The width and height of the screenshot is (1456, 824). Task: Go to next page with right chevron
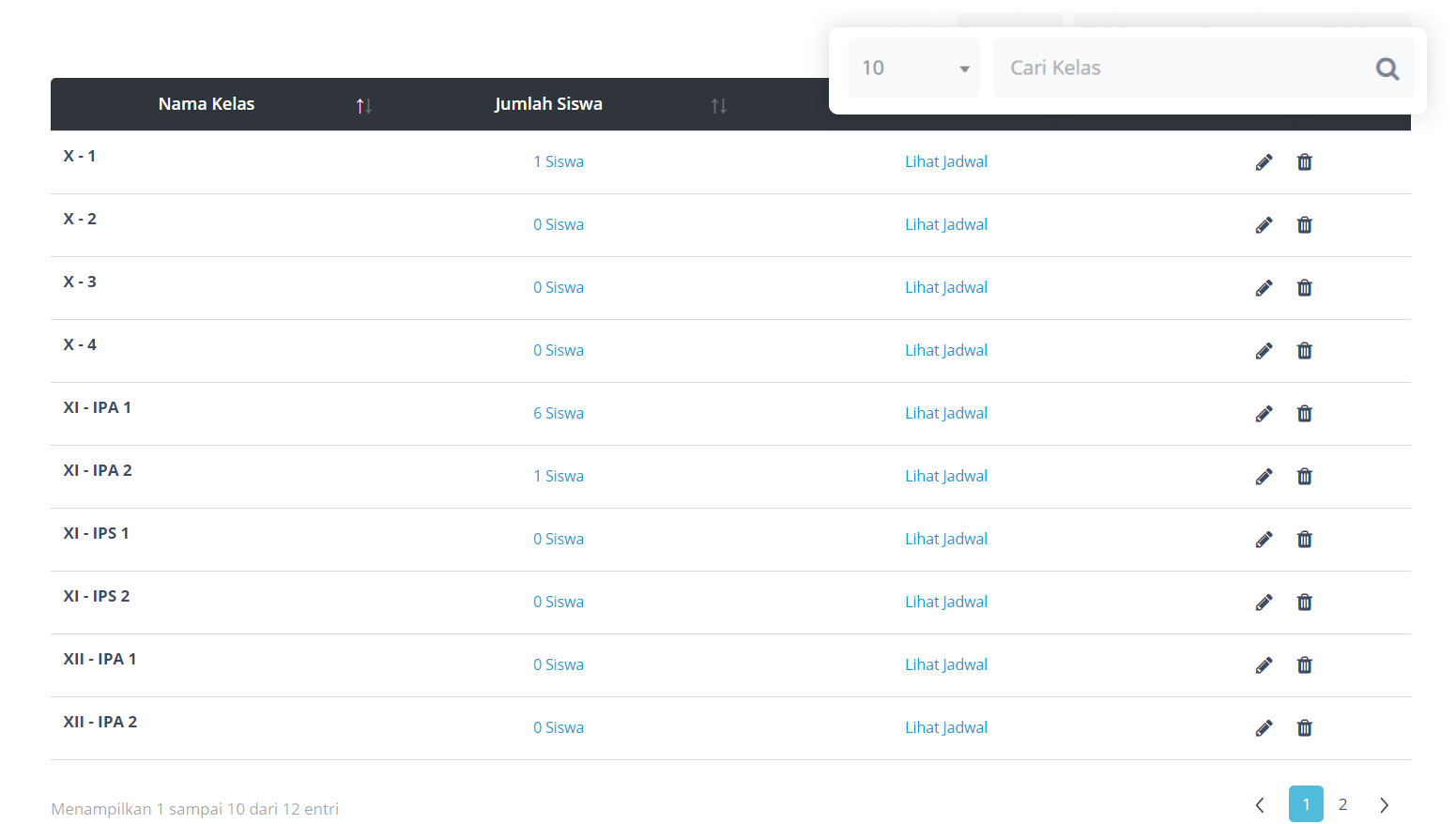(x=1384, y=804)
